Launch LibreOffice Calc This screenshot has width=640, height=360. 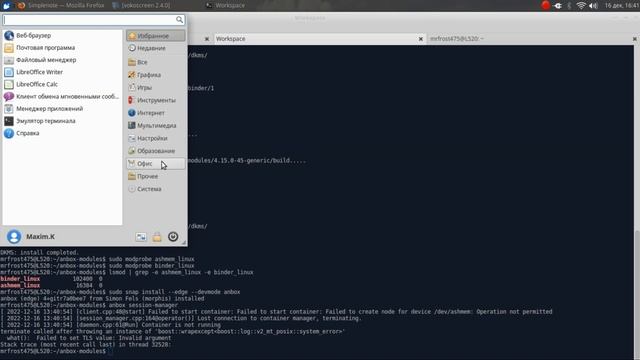pos(62,84)
